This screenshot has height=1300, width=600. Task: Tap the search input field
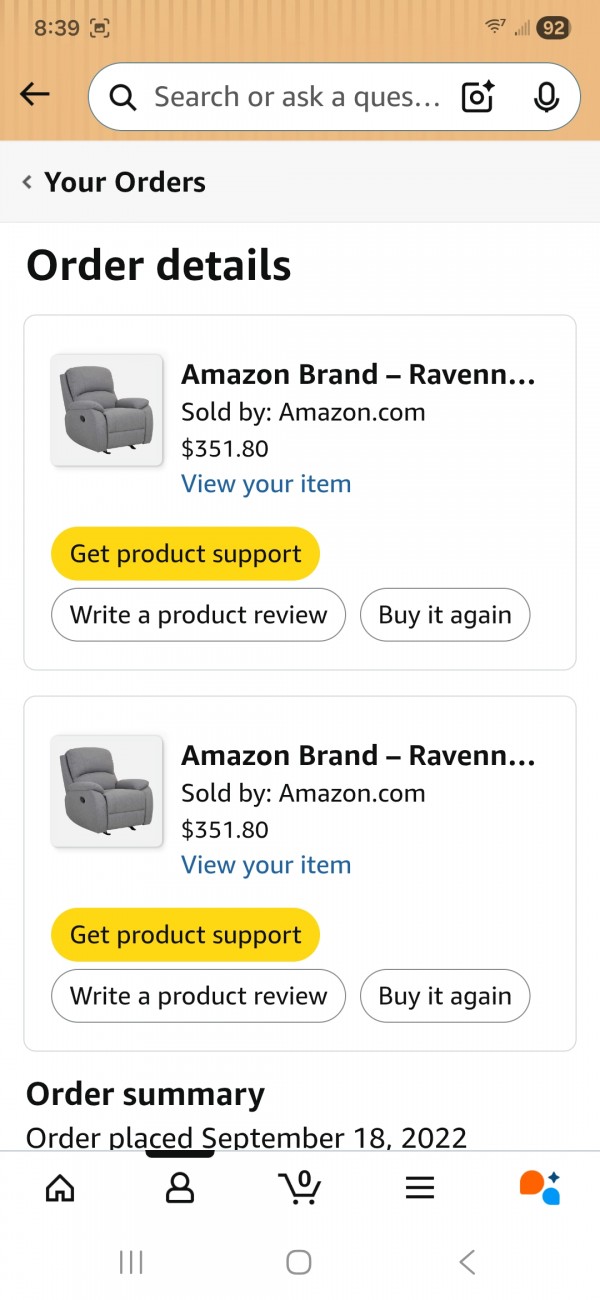[295, 97]
